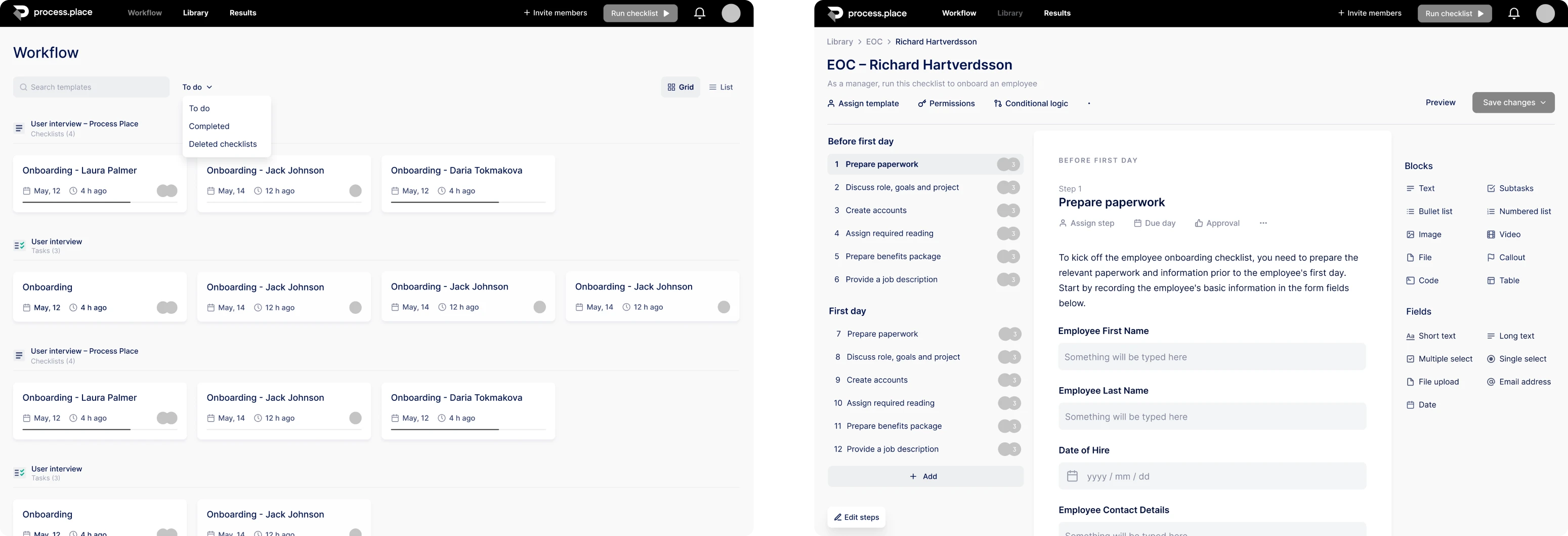1568x536 pixels.
Task: Open Workflow tab in left Workflow window
Action: [144, 13]
